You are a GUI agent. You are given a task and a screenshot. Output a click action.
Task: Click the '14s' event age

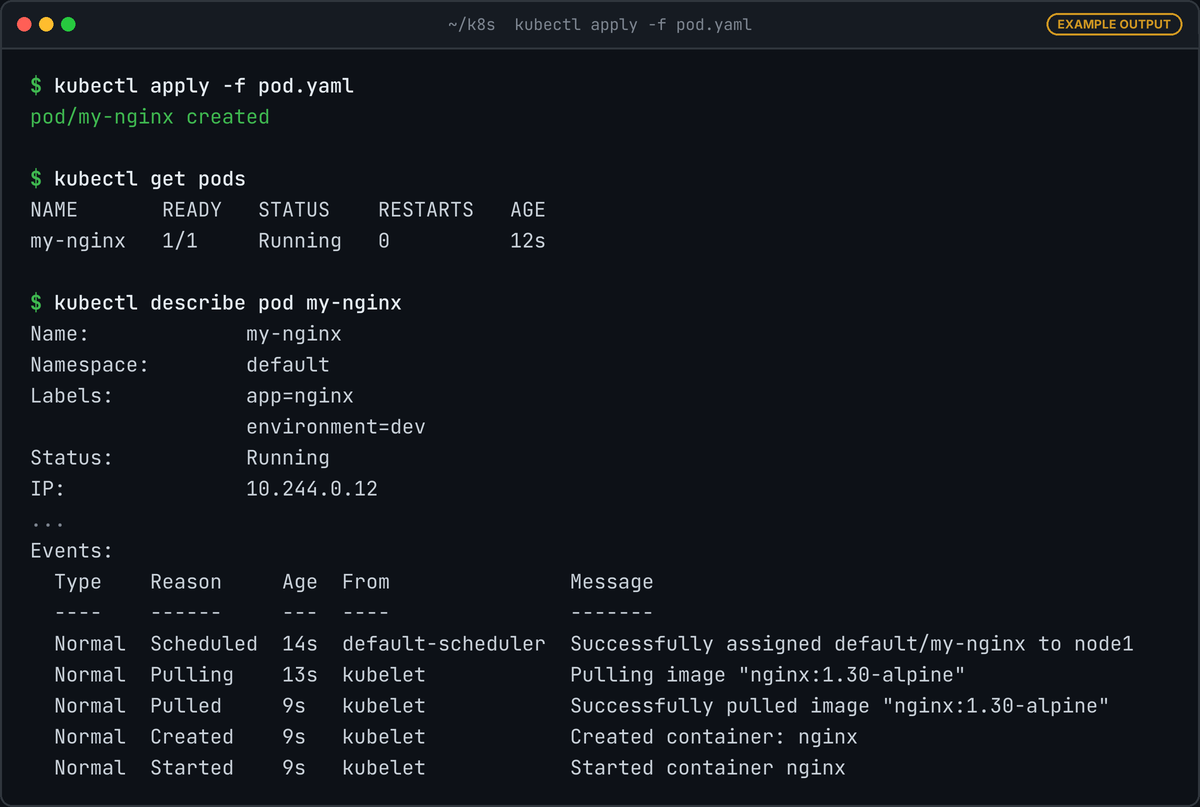[x=300, y=644]
